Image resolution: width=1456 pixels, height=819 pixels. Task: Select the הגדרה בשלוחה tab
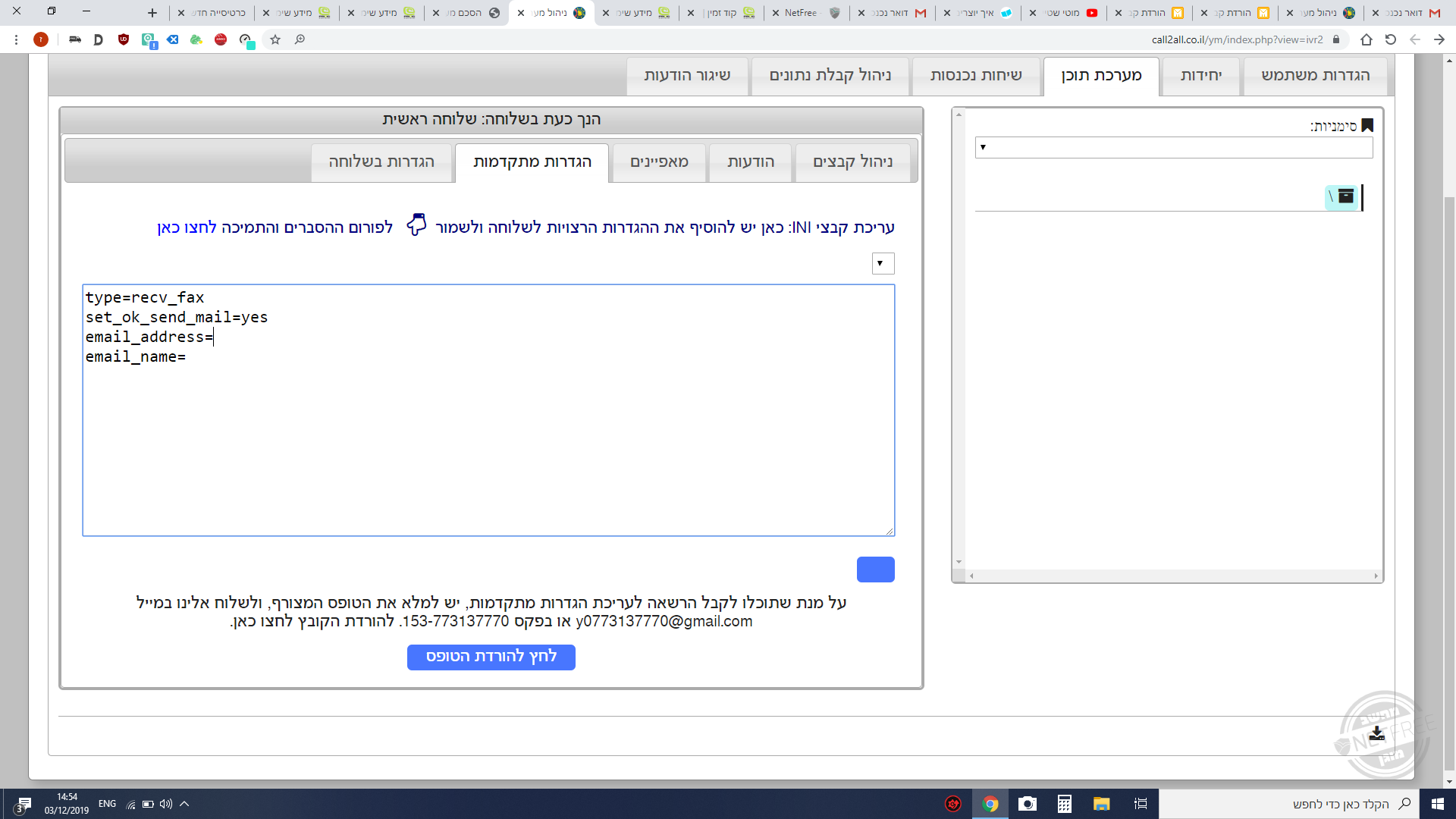point(381,162)
